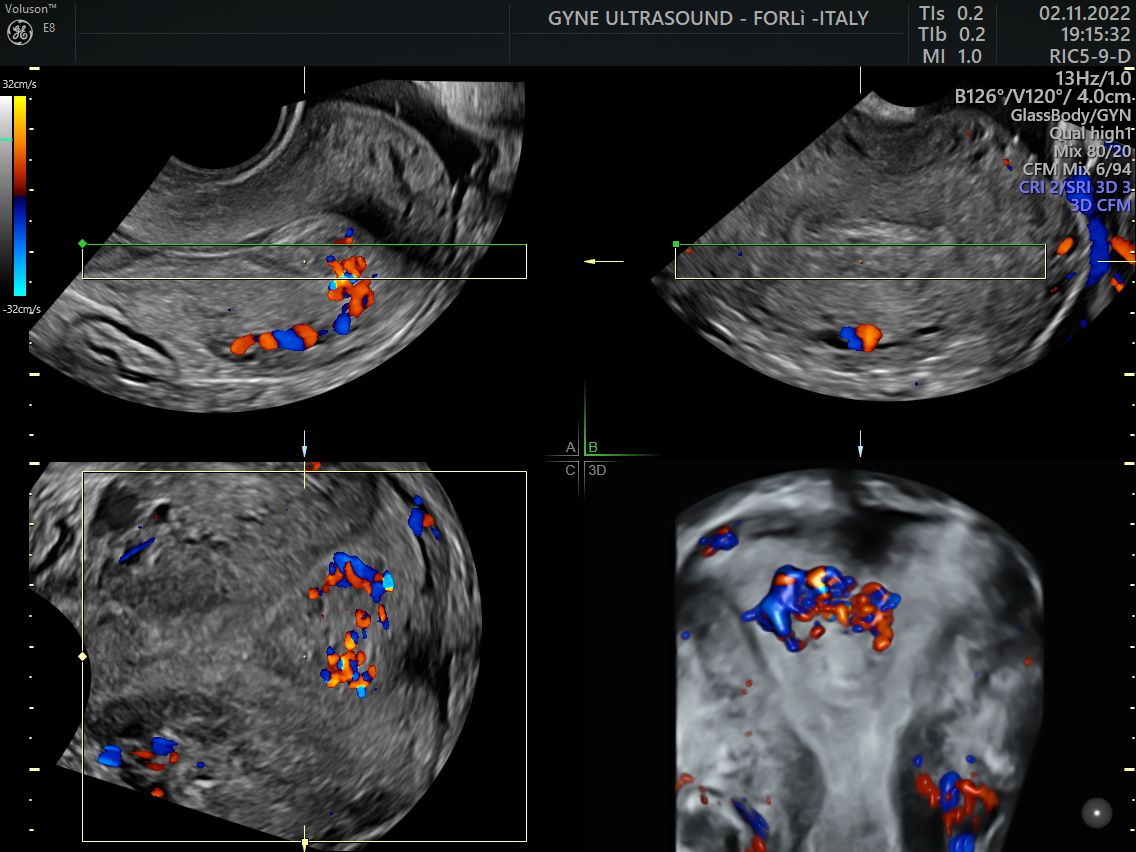Click the rendered 3D glass body image
Image resolution: width=1136 pixels, height=852 pixels.
click(860, 660)
